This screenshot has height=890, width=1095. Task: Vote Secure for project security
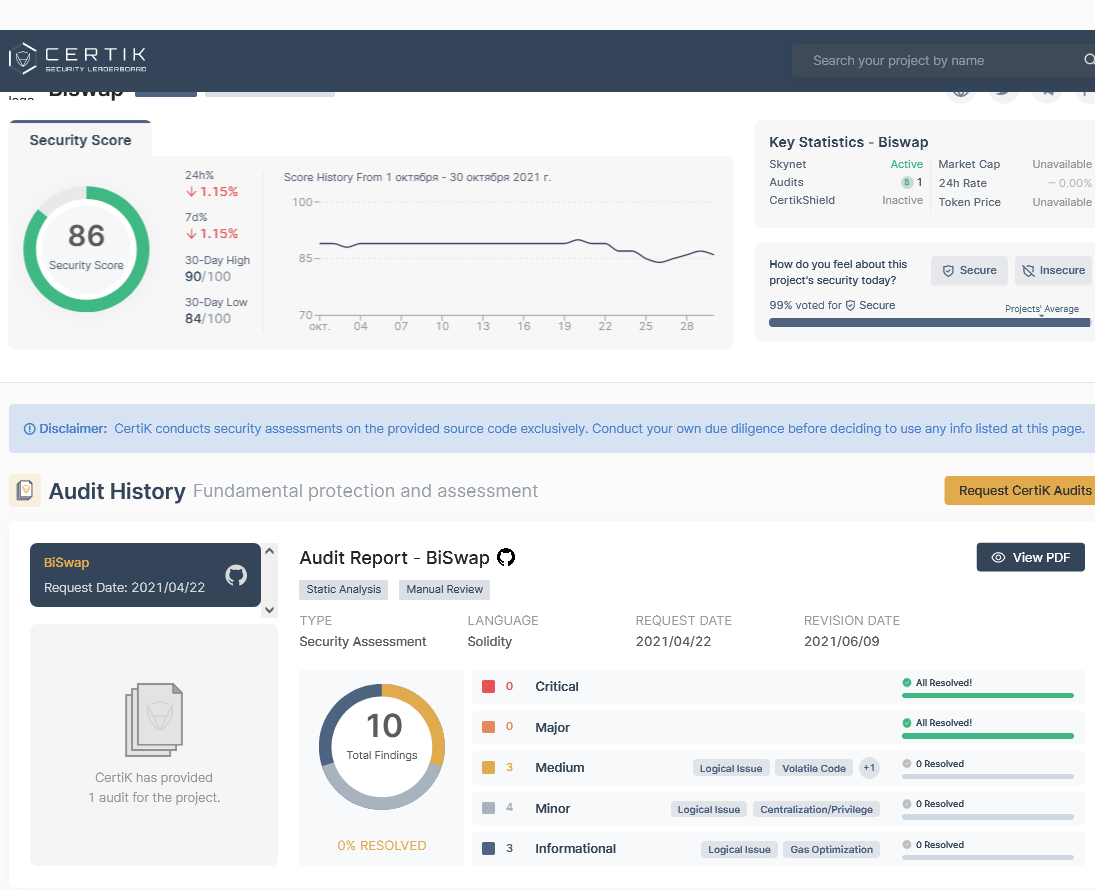(969, 270)
